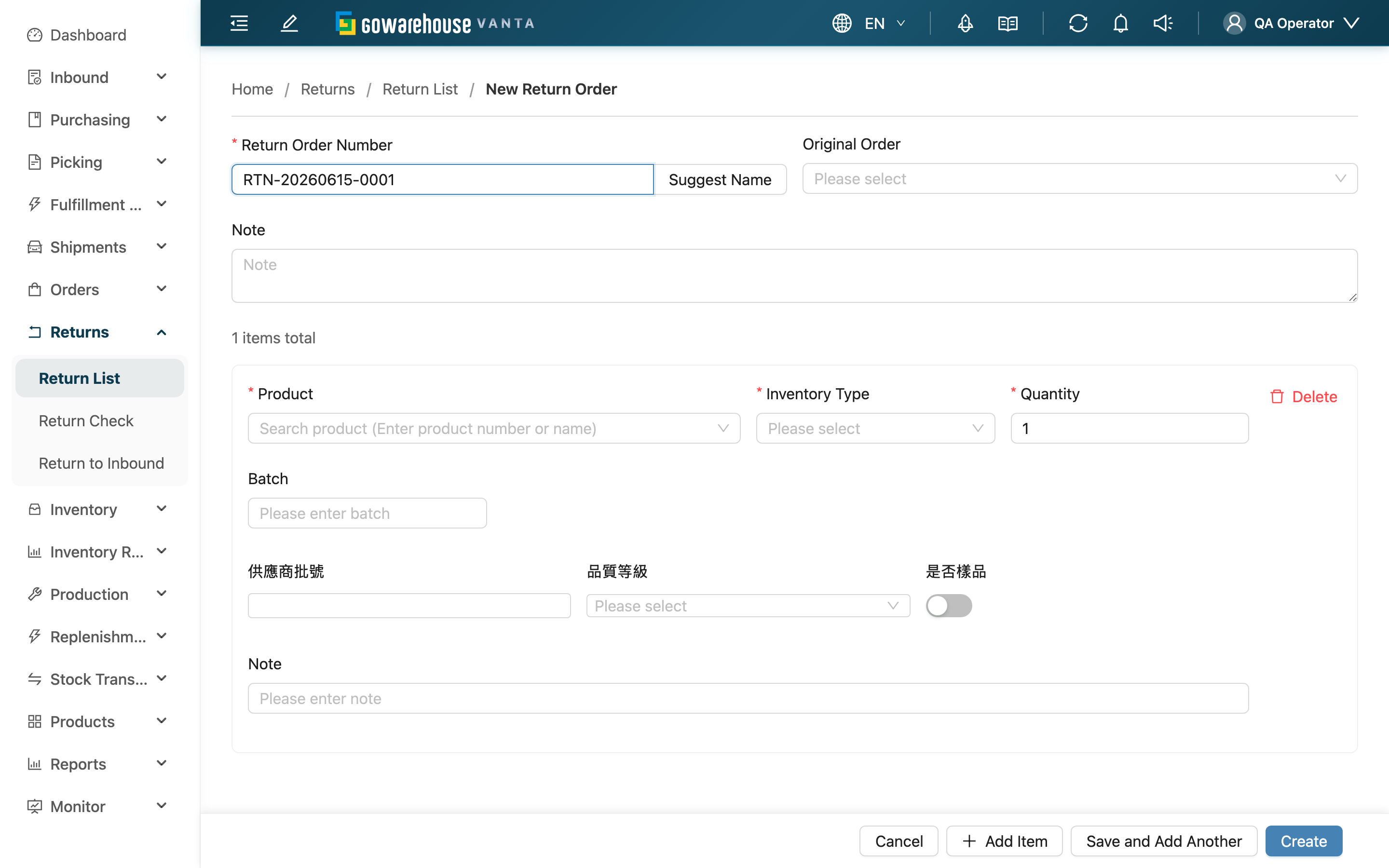Go to Home breadcrumb link

point(252,89)
